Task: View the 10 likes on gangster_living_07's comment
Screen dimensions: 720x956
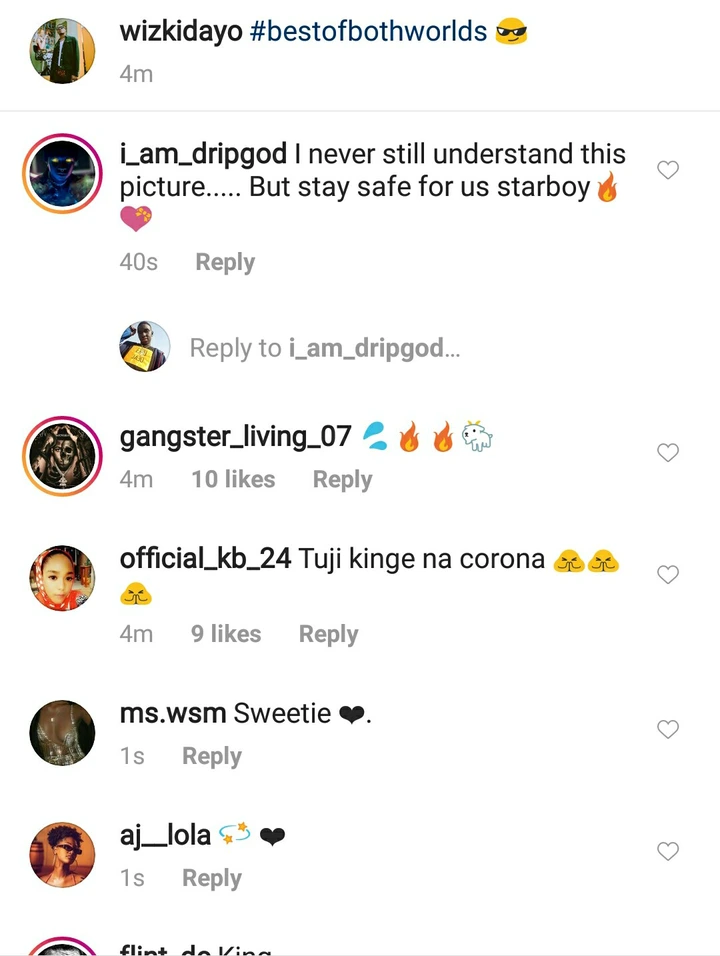Action: 233,480
